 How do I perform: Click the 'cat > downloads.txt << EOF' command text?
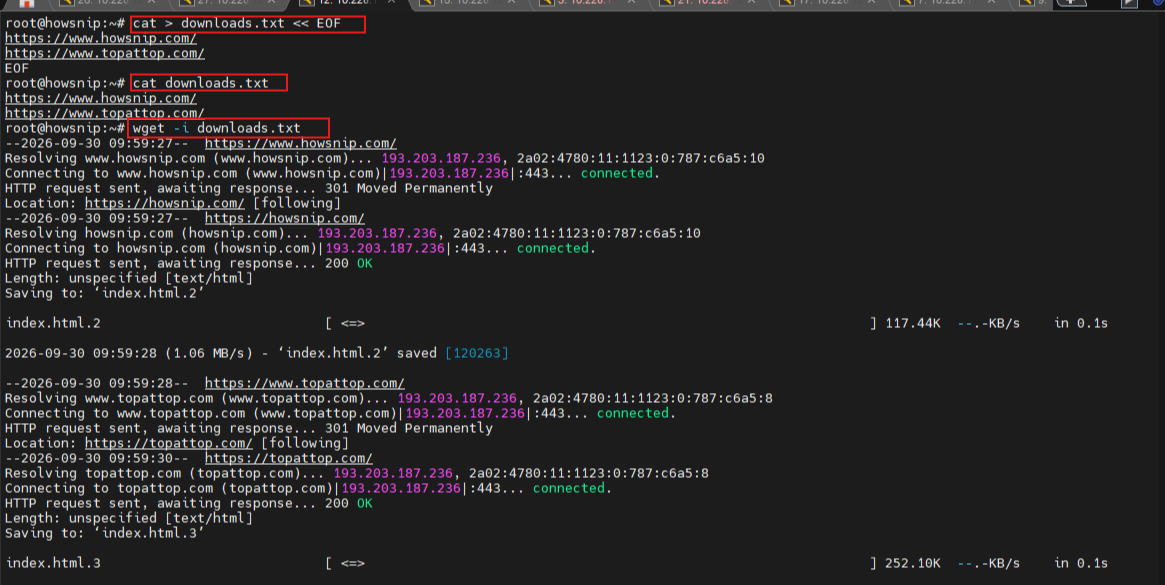click(x=237, y=23)
